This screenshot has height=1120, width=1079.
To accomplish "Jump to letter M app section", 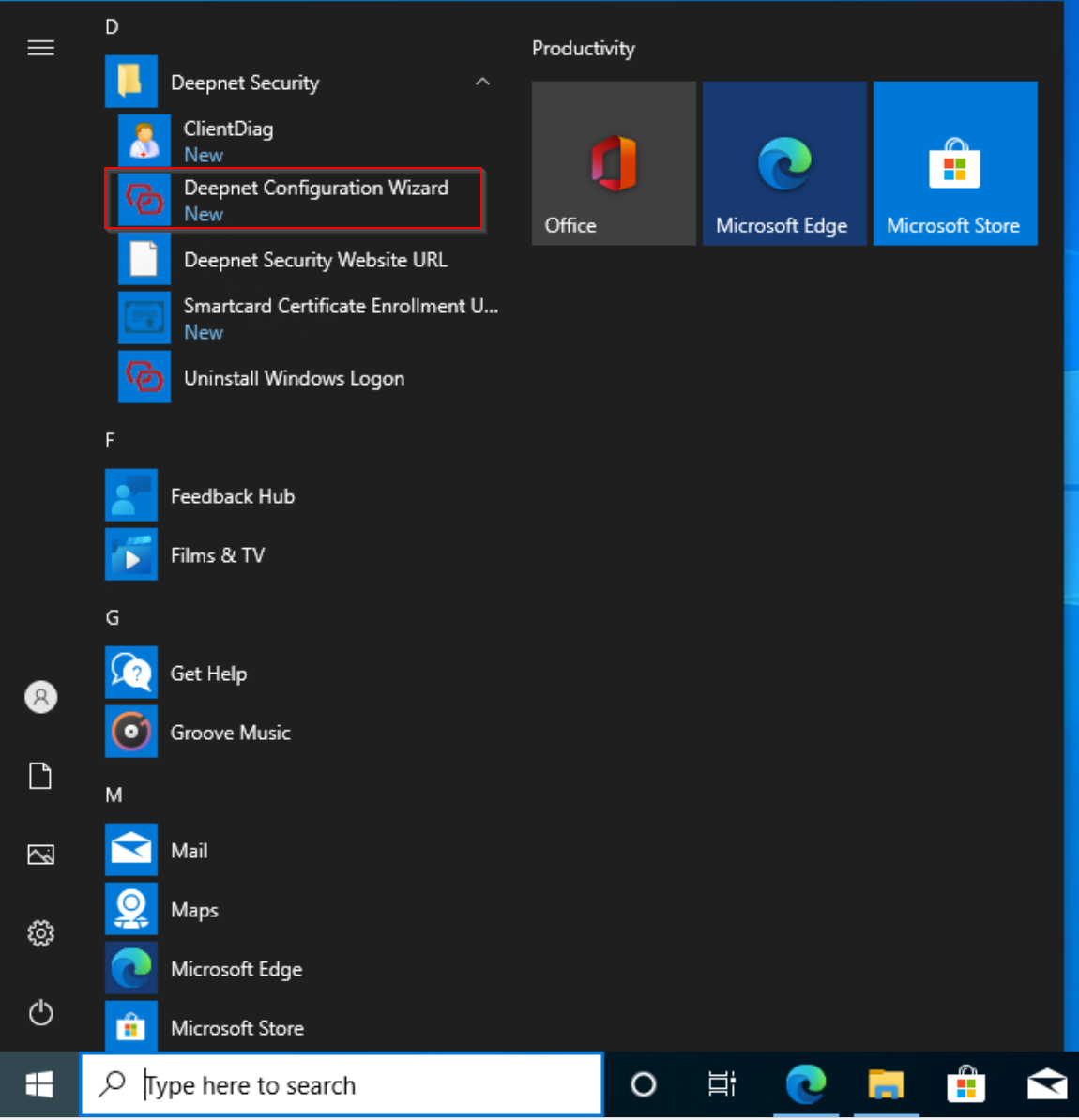I will (x=114, y=795).
